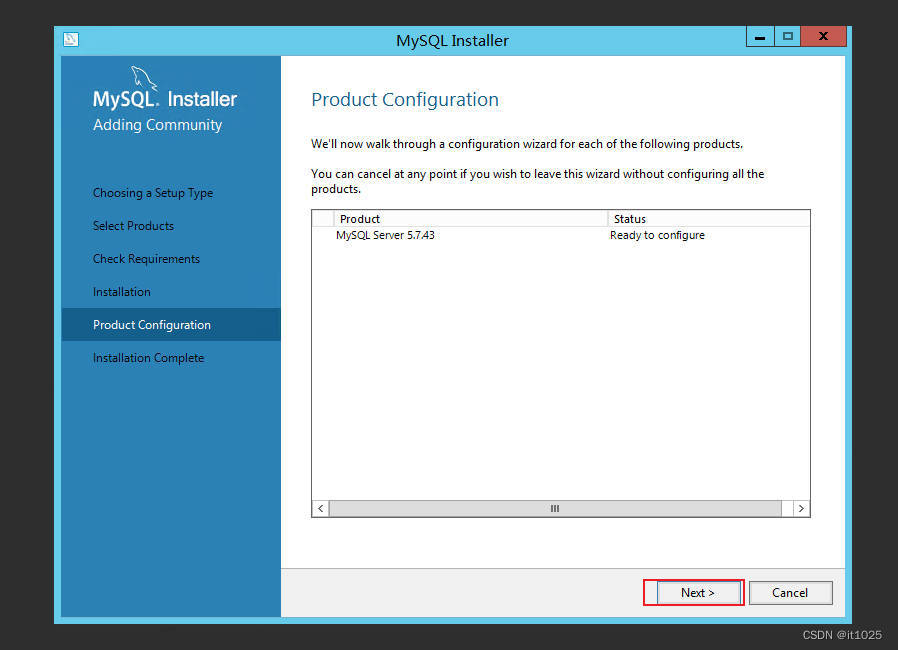The height and width of the screenshot is (650, 898).
Task: Click the Cancel button
Action: click(790, 592)
